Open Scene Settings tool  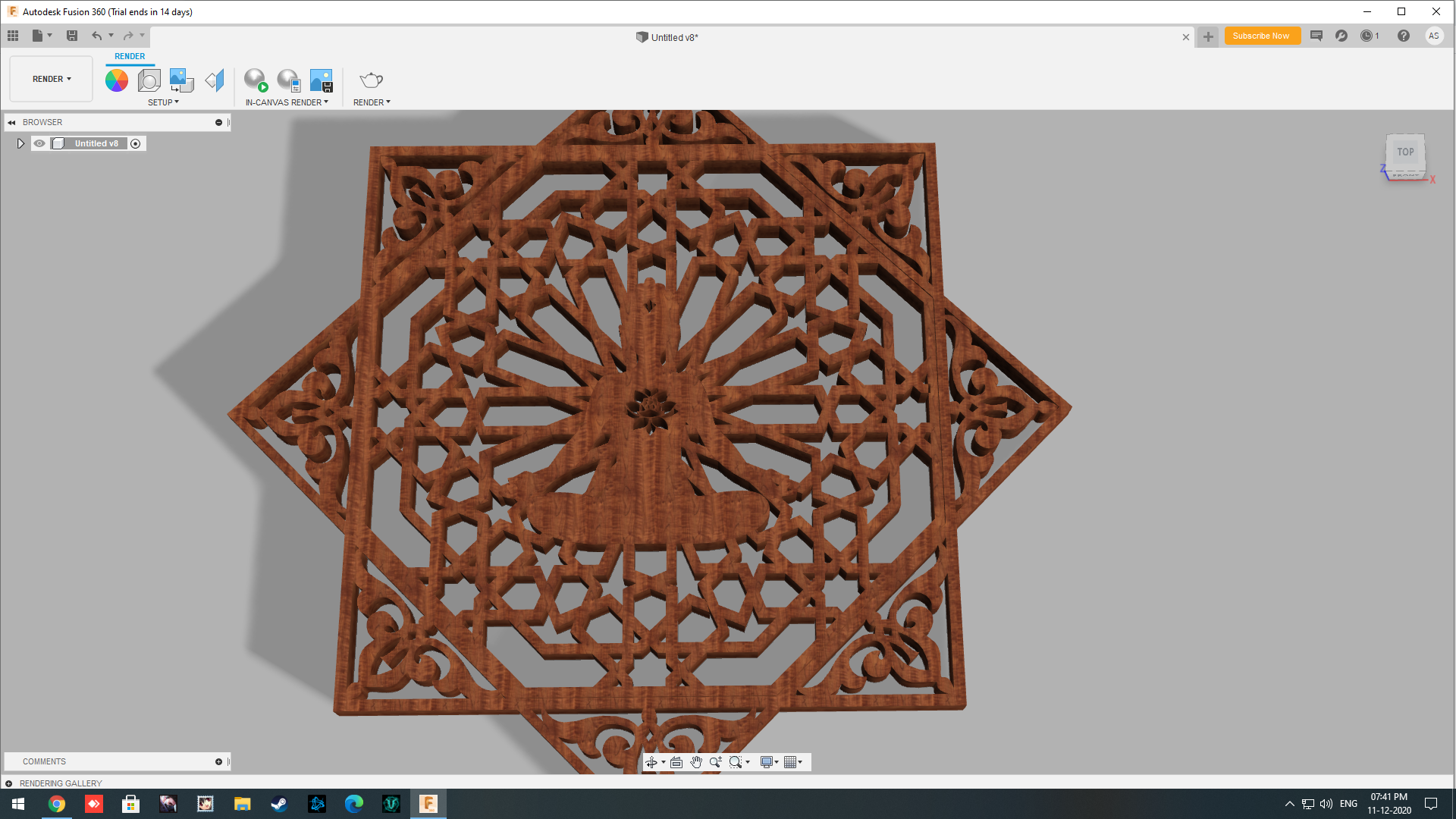pyautogui.click(x=149, y=80)
